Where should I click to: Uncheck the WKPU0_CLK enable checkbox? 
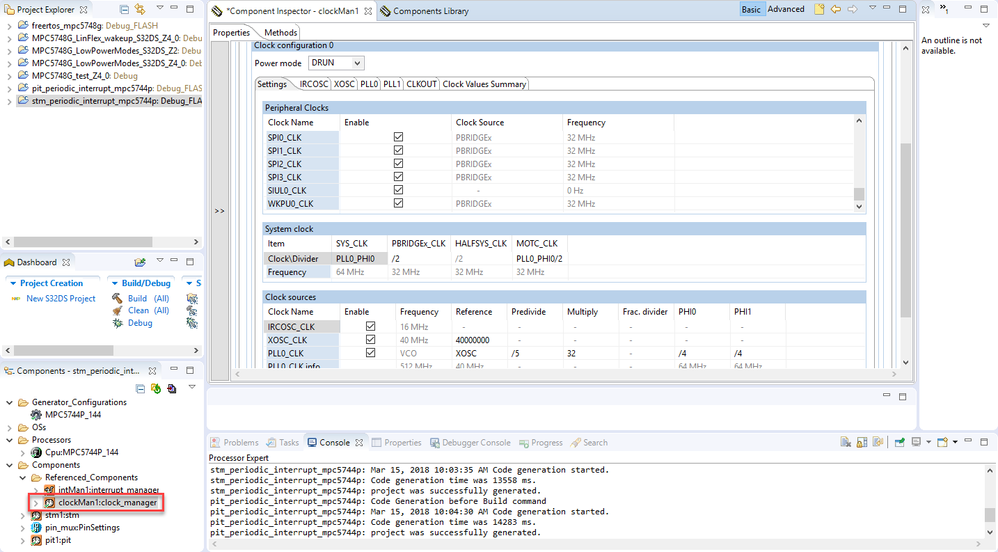pyautogui.click(x=398, y=203)
